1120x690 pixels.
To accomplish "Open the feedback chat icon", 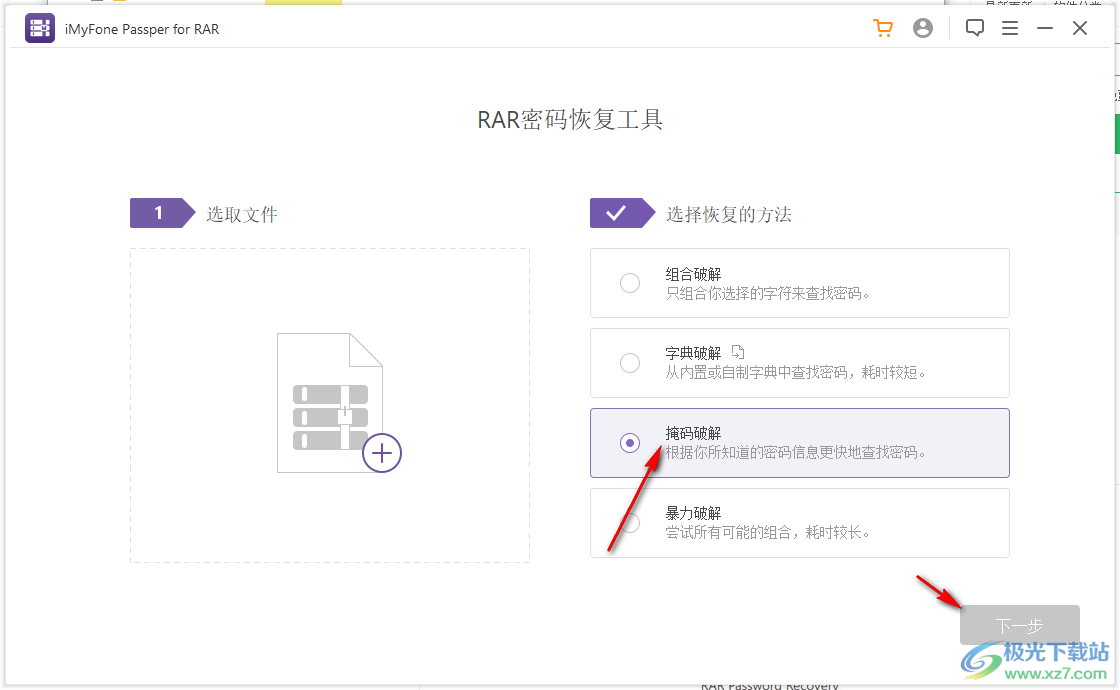I will 974,28.
